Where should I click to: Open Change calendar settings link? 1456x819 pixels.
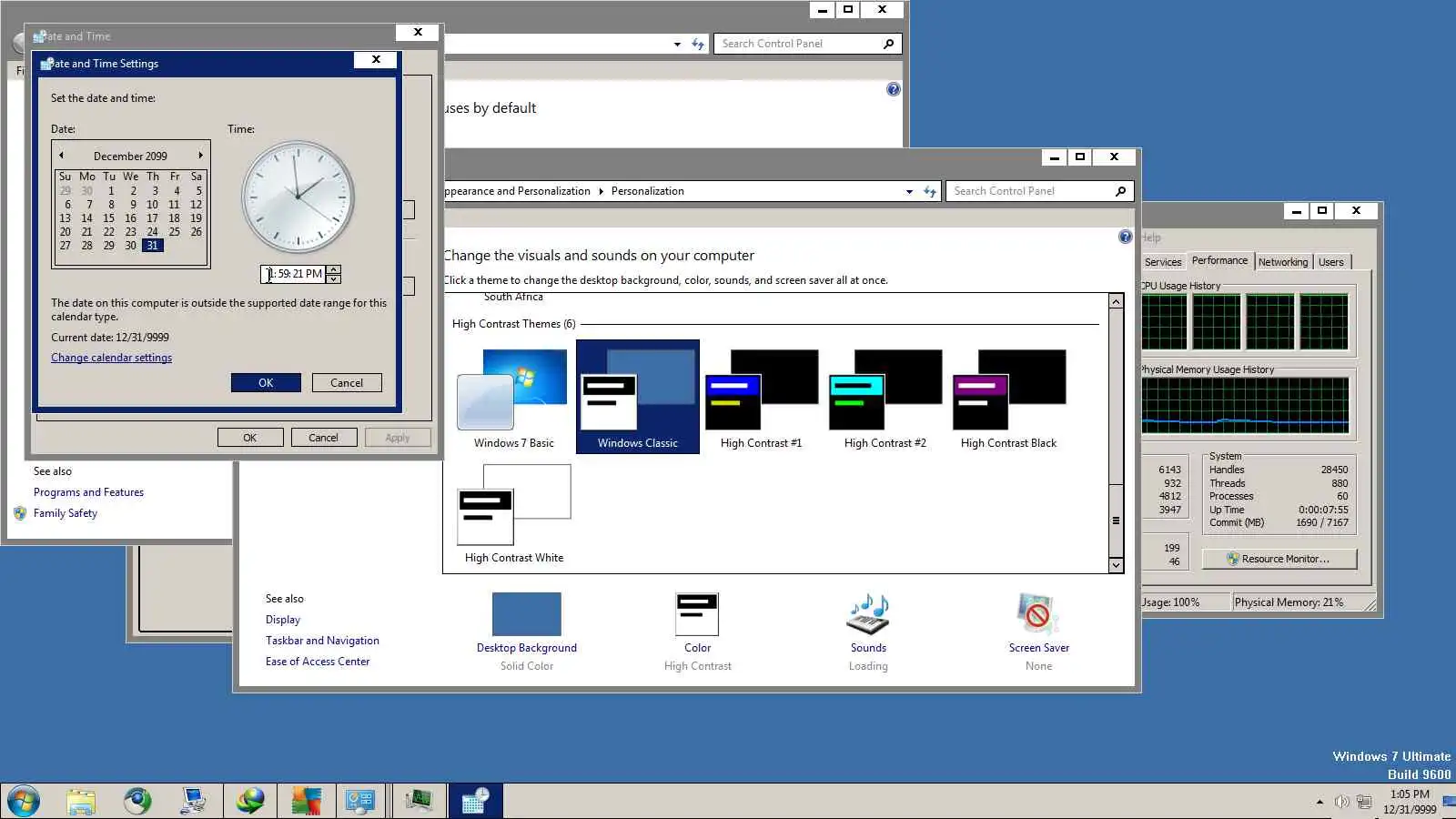111,358
